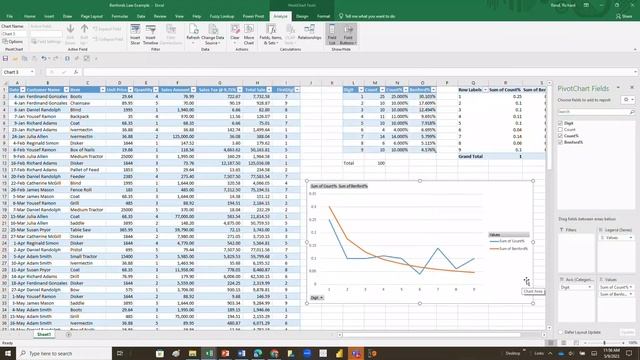This screenshot has height=360, width=640.
Task: Click the Sum of Benford% chart button
Action: 353,186
